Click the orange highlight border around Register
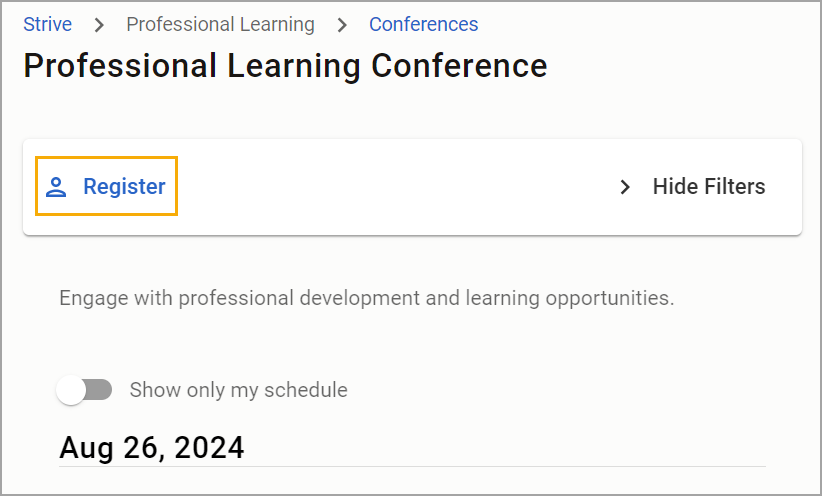822x496 pixels. click(x=106, y=157)
